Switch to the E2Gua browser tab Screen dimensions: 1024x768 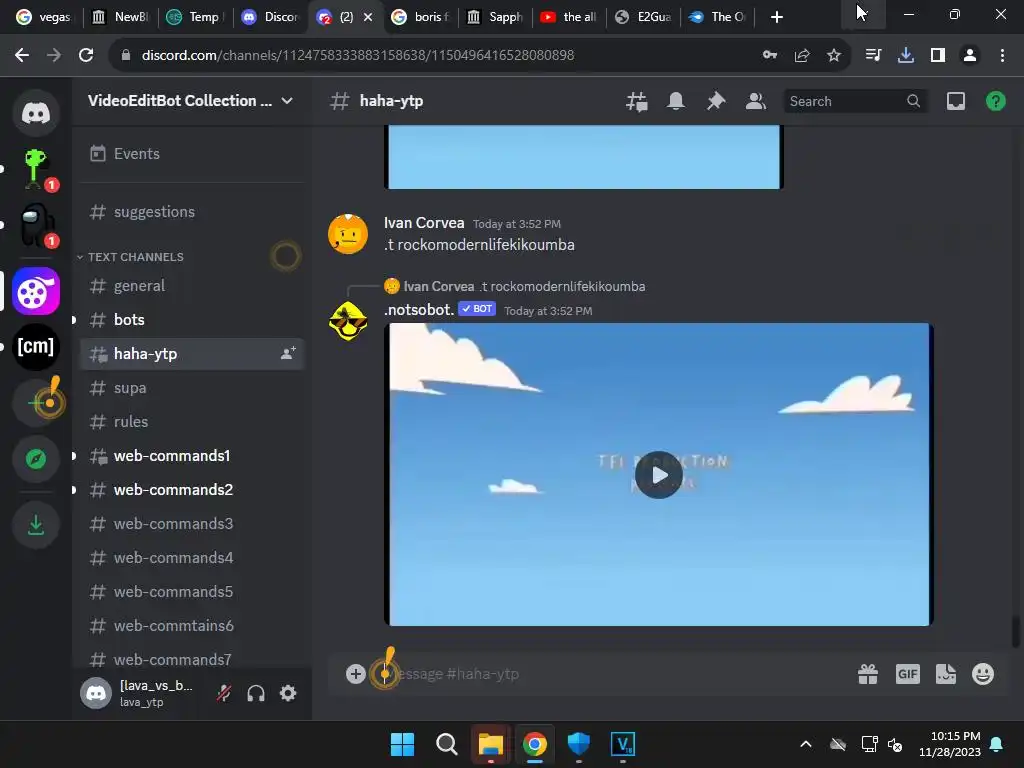pos(643,17)
